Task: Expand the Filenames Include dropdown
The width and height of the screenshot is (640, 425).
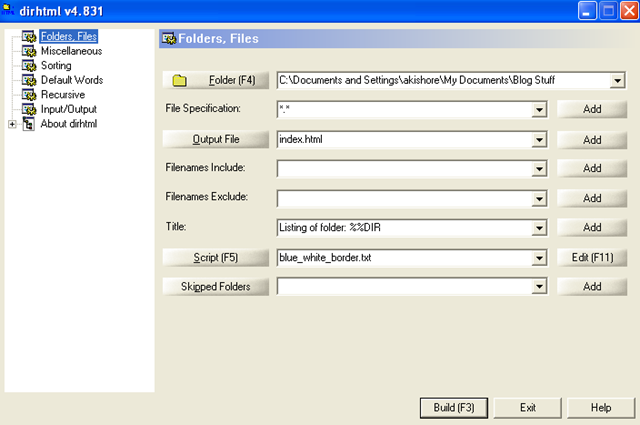Action: [539, 169]
